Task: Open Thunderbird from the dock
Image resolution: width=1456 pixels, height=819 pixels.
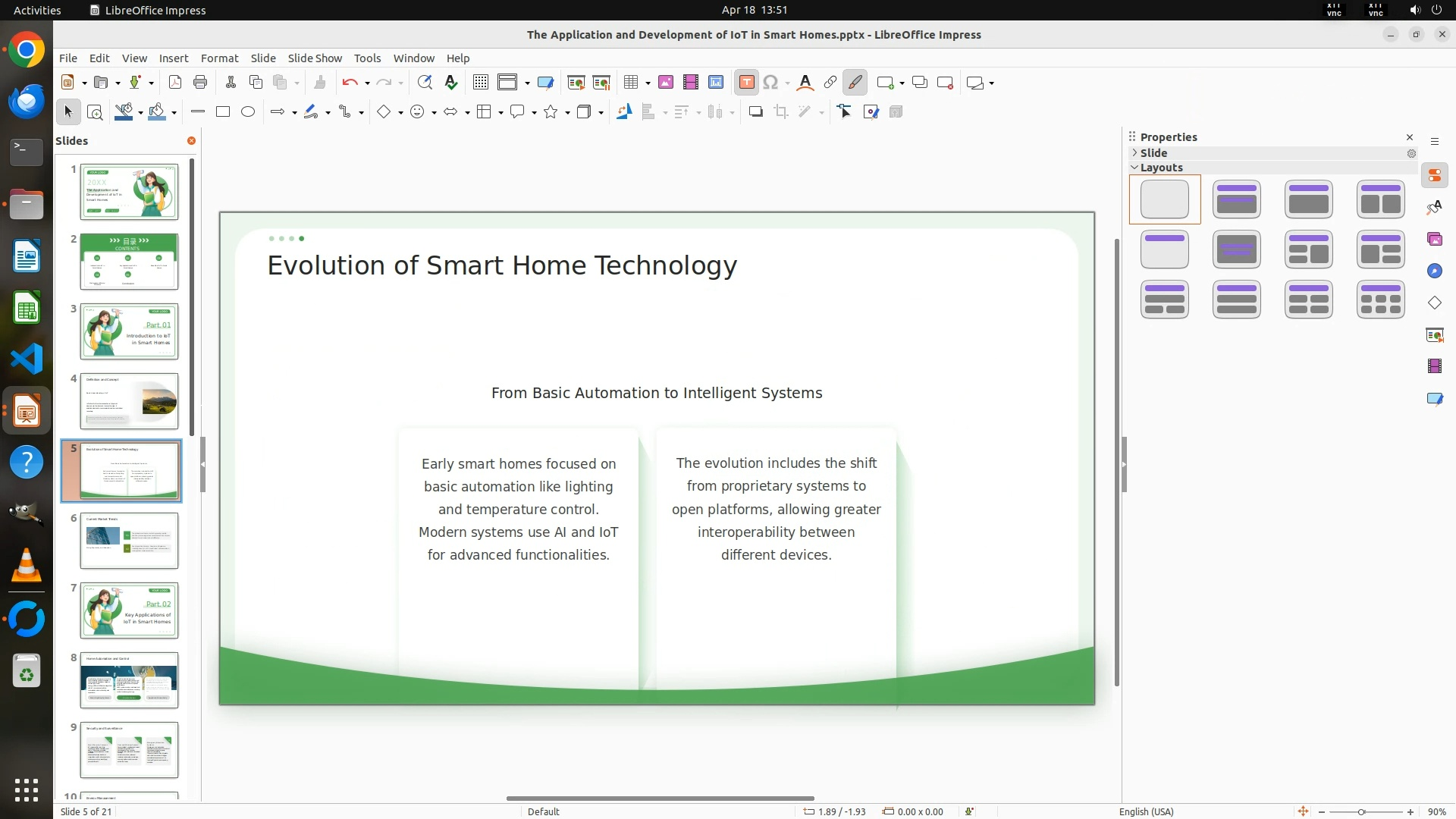Action: tap(27, 101)
